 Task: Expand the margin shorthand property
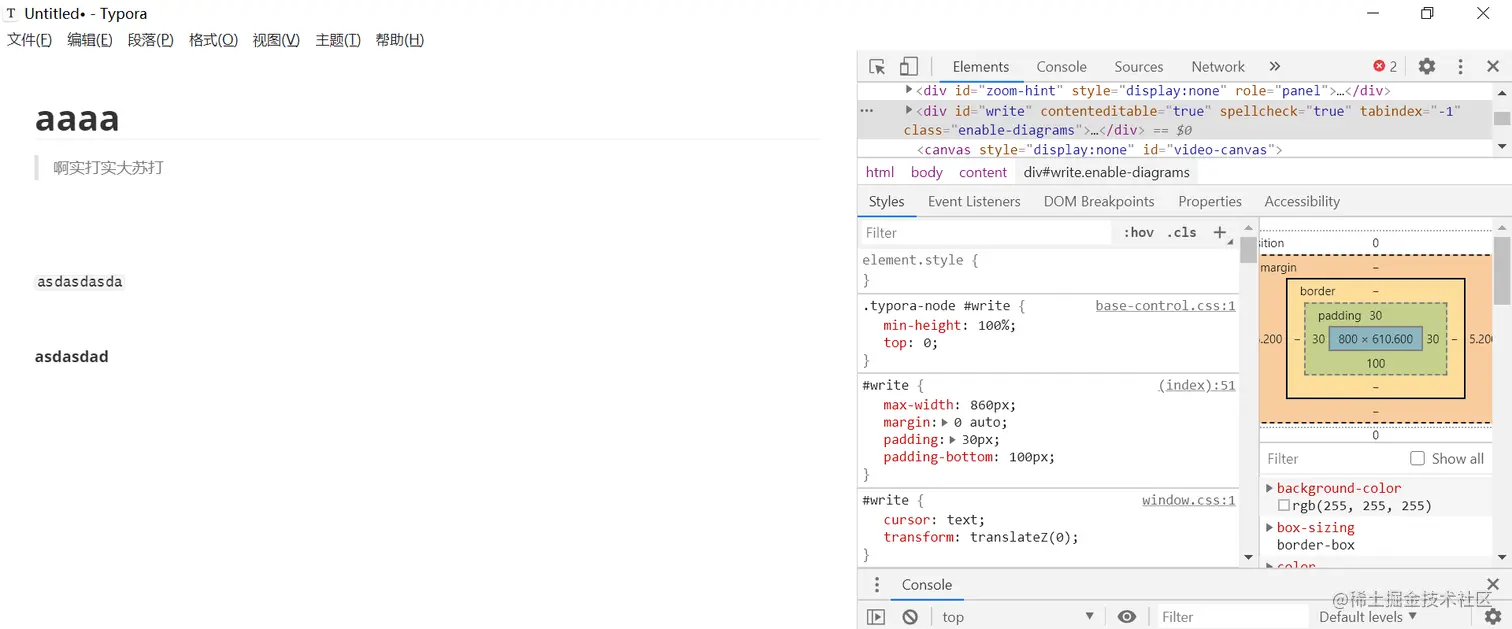coord(945,422)
